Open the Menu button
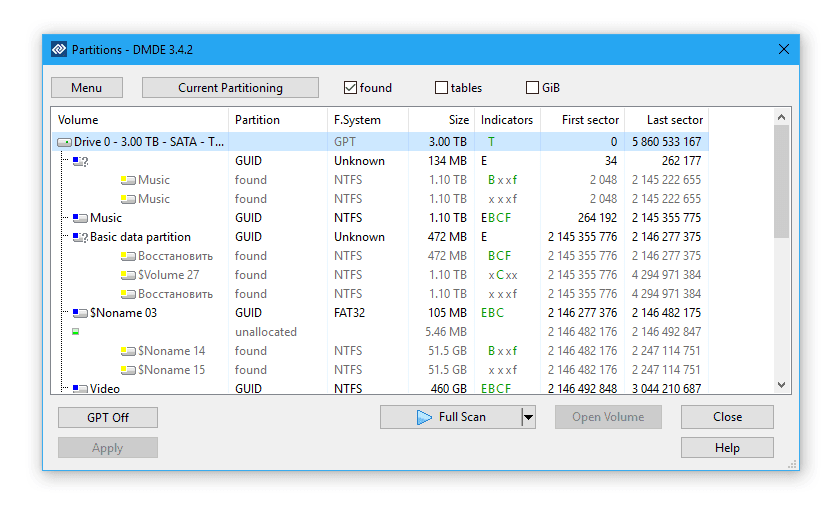This screenshot has width=840, height=508. 87,87
